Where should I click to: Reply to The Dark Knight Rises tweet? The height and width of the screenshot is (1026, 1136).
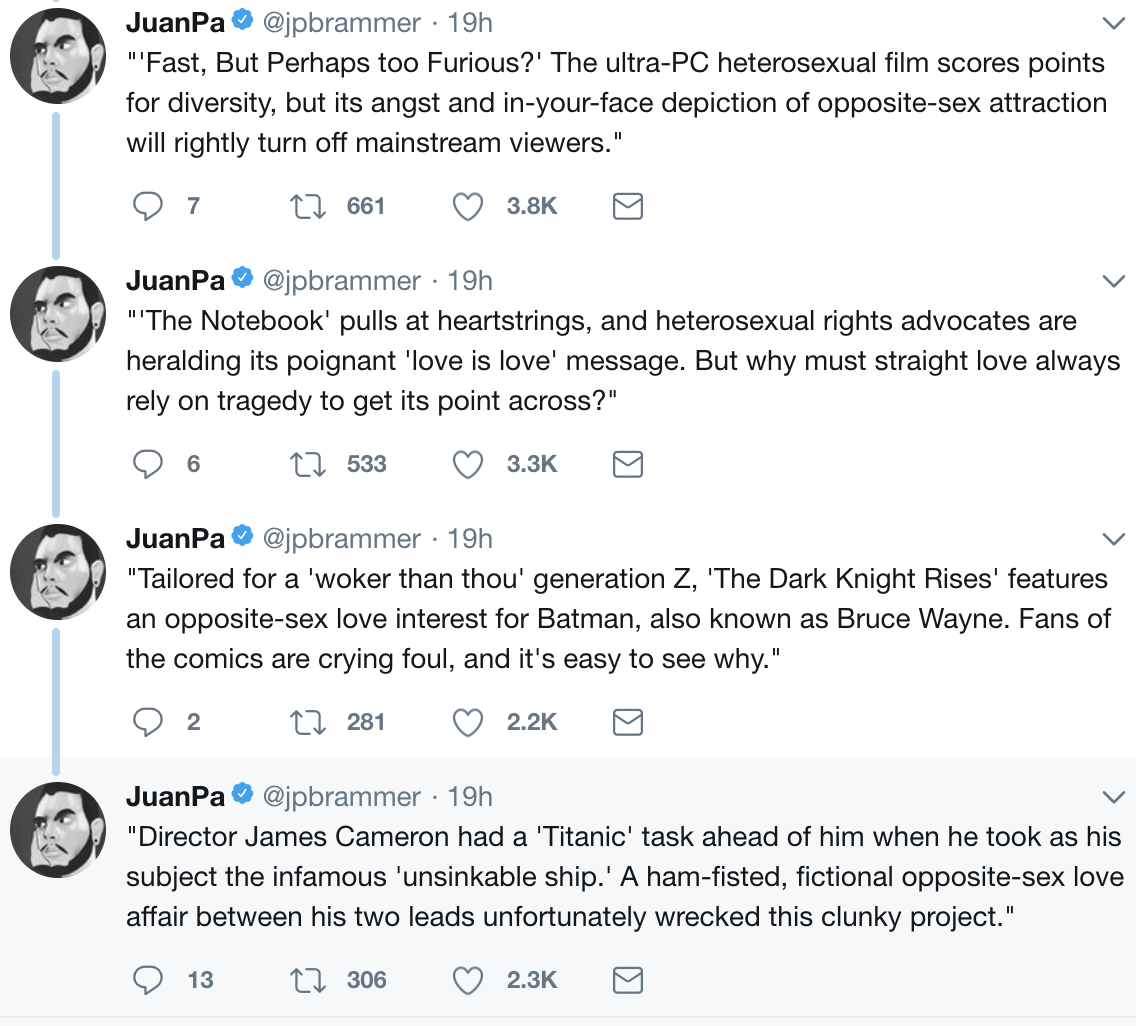pos(148,722)
